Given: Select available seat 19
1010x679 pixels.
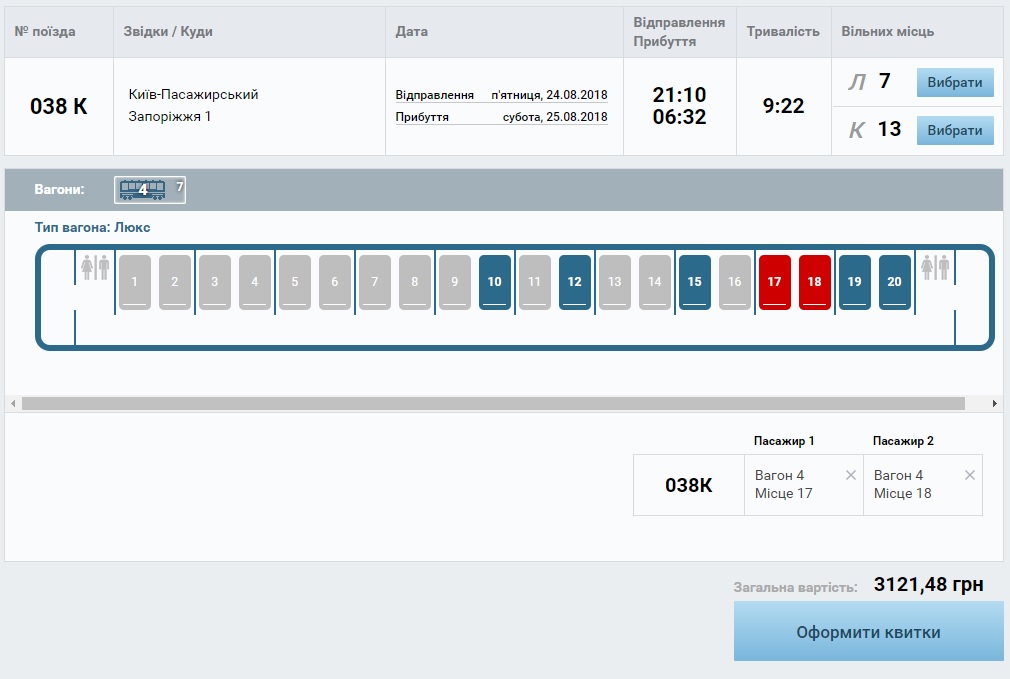Looking at the screenshot, I should click(854, 282).
